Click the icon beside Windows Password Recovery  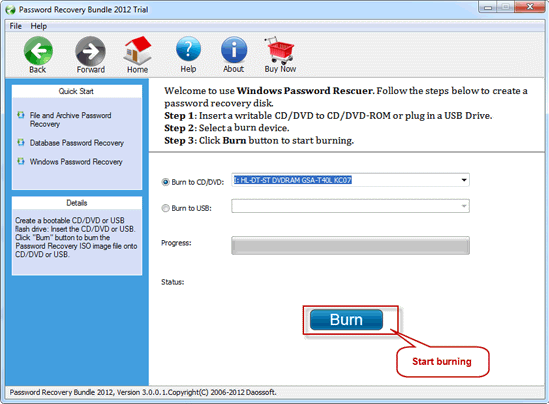click(x=21, y=161)
